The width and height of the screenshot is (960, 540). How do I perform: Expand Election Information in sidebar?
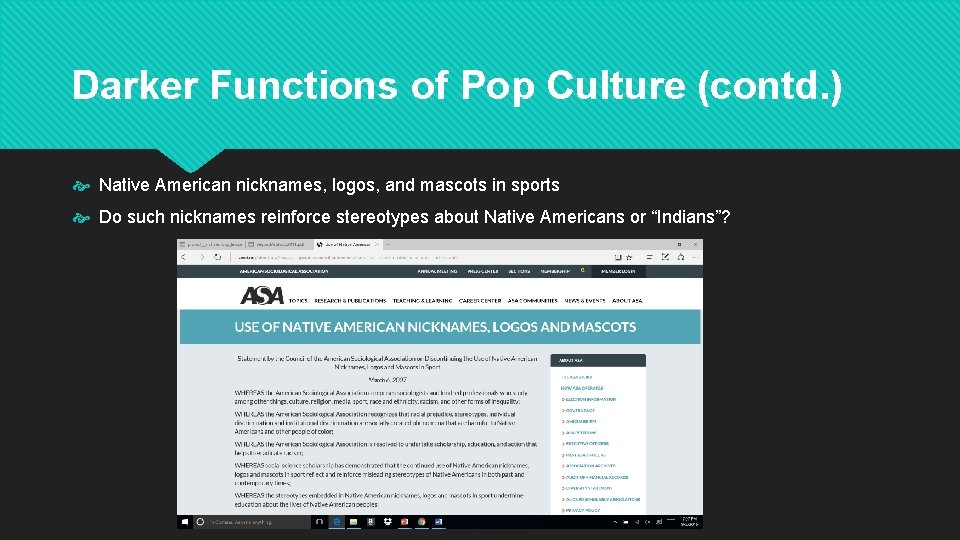(x=588, y=399)
